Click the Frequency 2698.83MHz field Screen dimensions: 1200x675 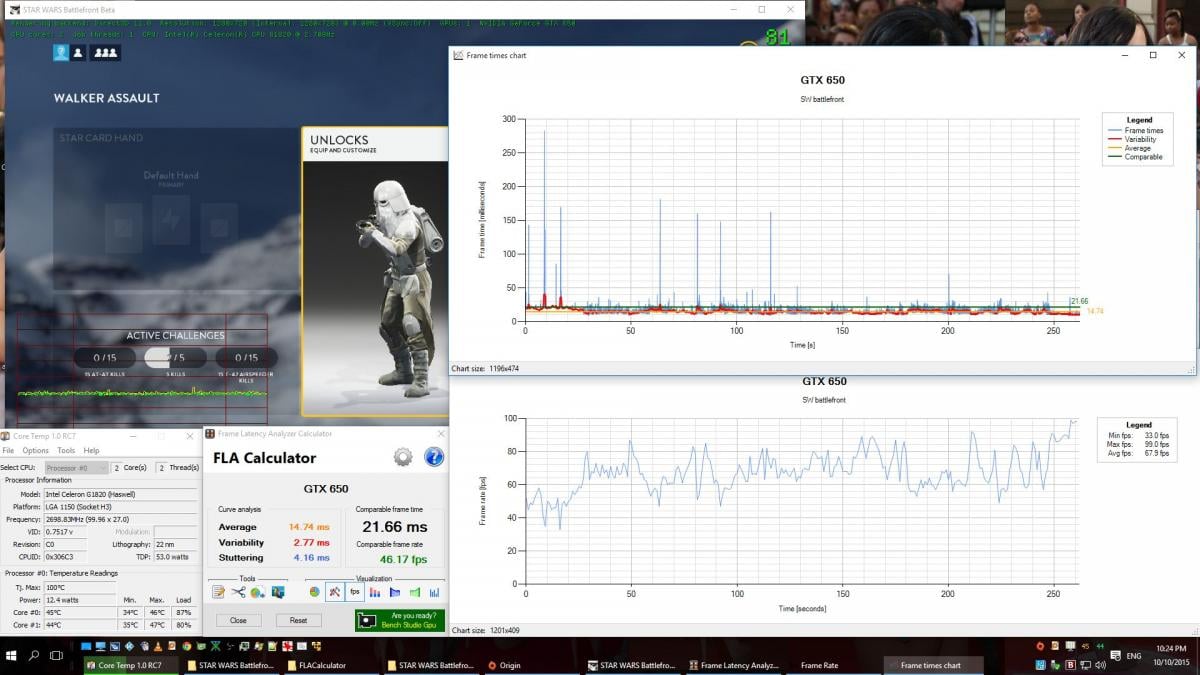(121, 520)
